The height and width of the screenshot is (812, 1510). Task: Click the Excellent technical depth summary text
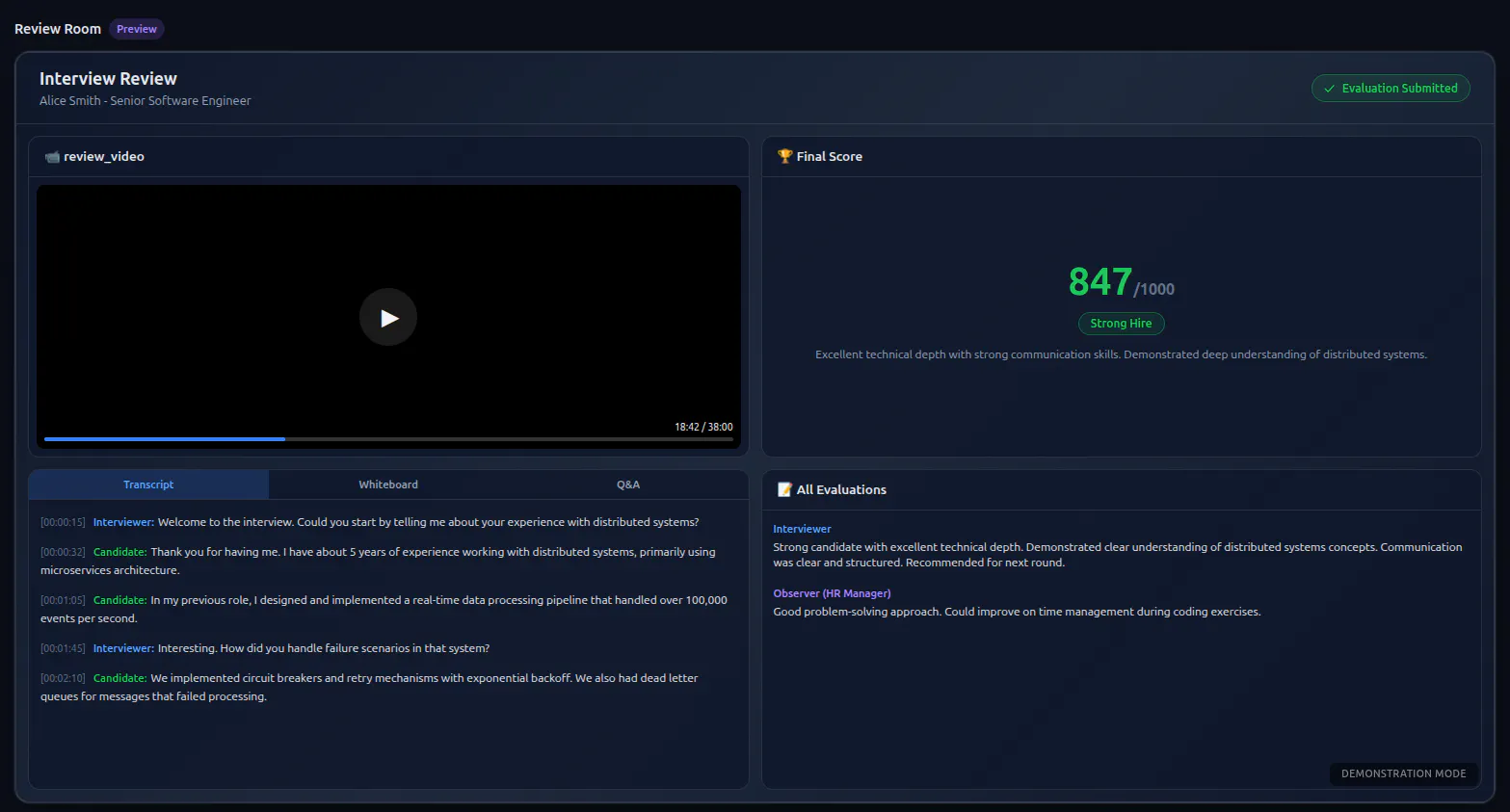click(1121, 354)
